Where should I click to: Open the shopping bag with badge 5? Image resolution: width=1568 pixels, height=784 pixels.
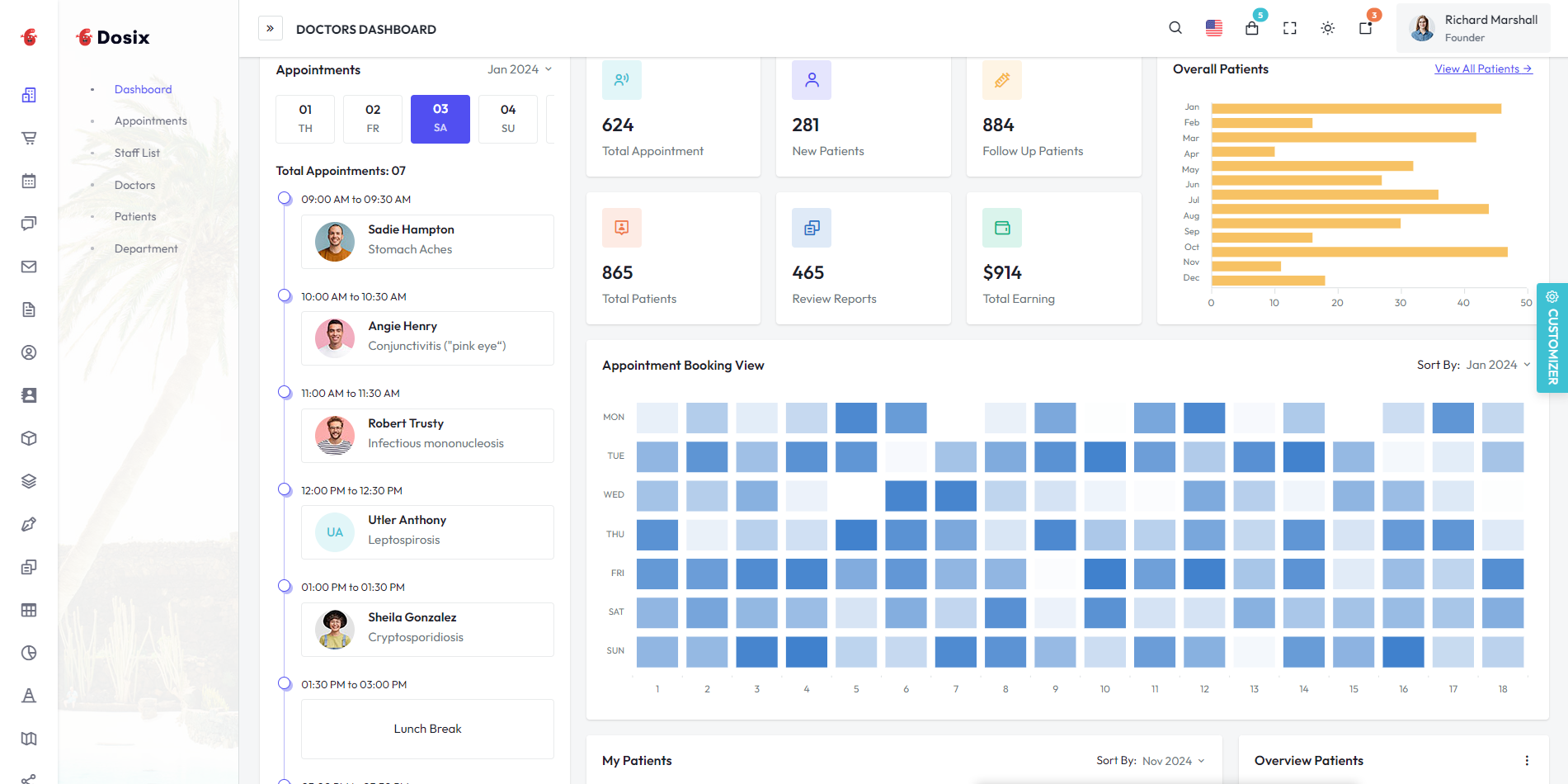tap(1252, 28)
